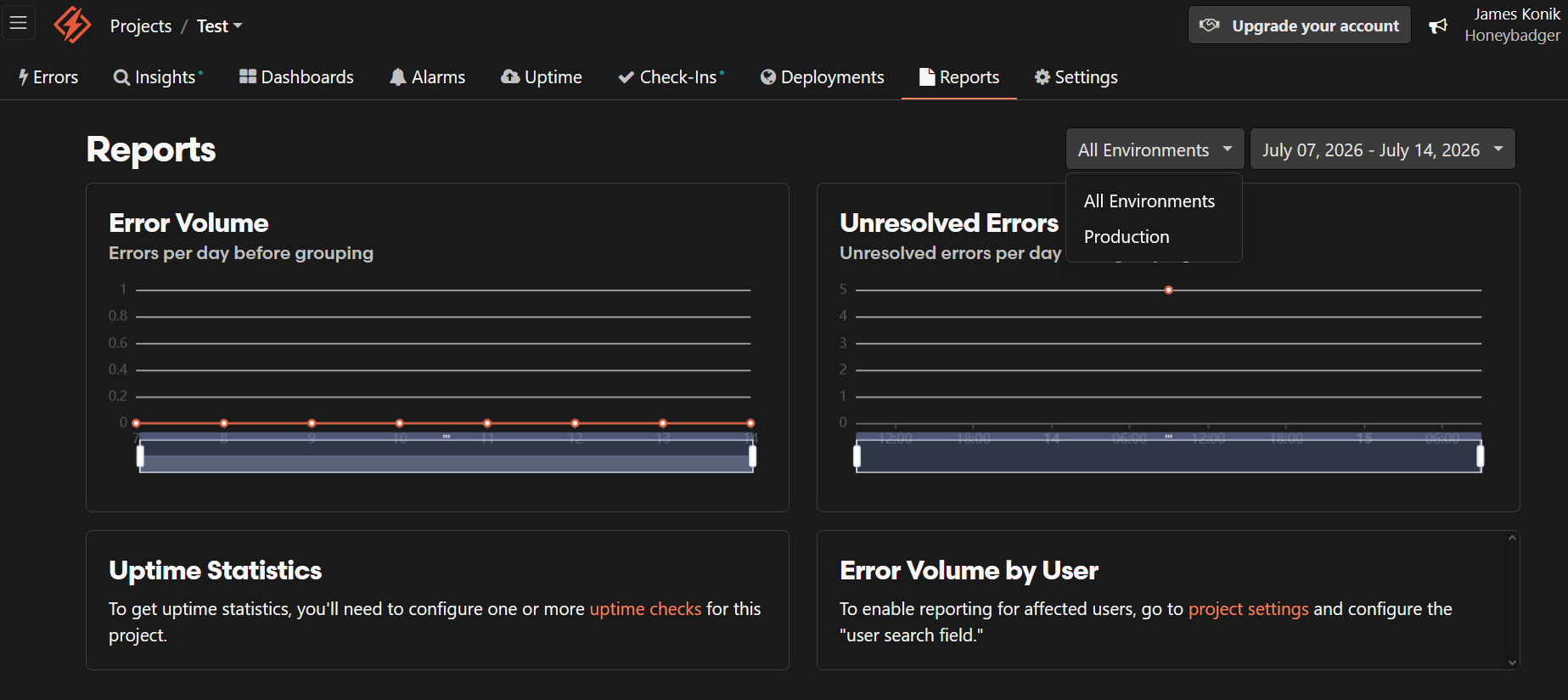Click the announcements megaphone icon

tap(1437, 26)
